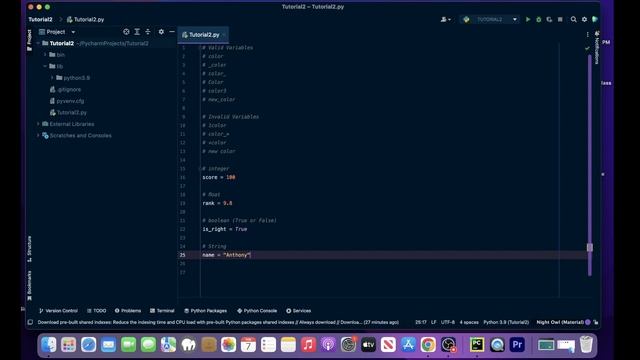The image size is (640, 360).
Task: Open Finder from the Dock
Action: (49, 344)
